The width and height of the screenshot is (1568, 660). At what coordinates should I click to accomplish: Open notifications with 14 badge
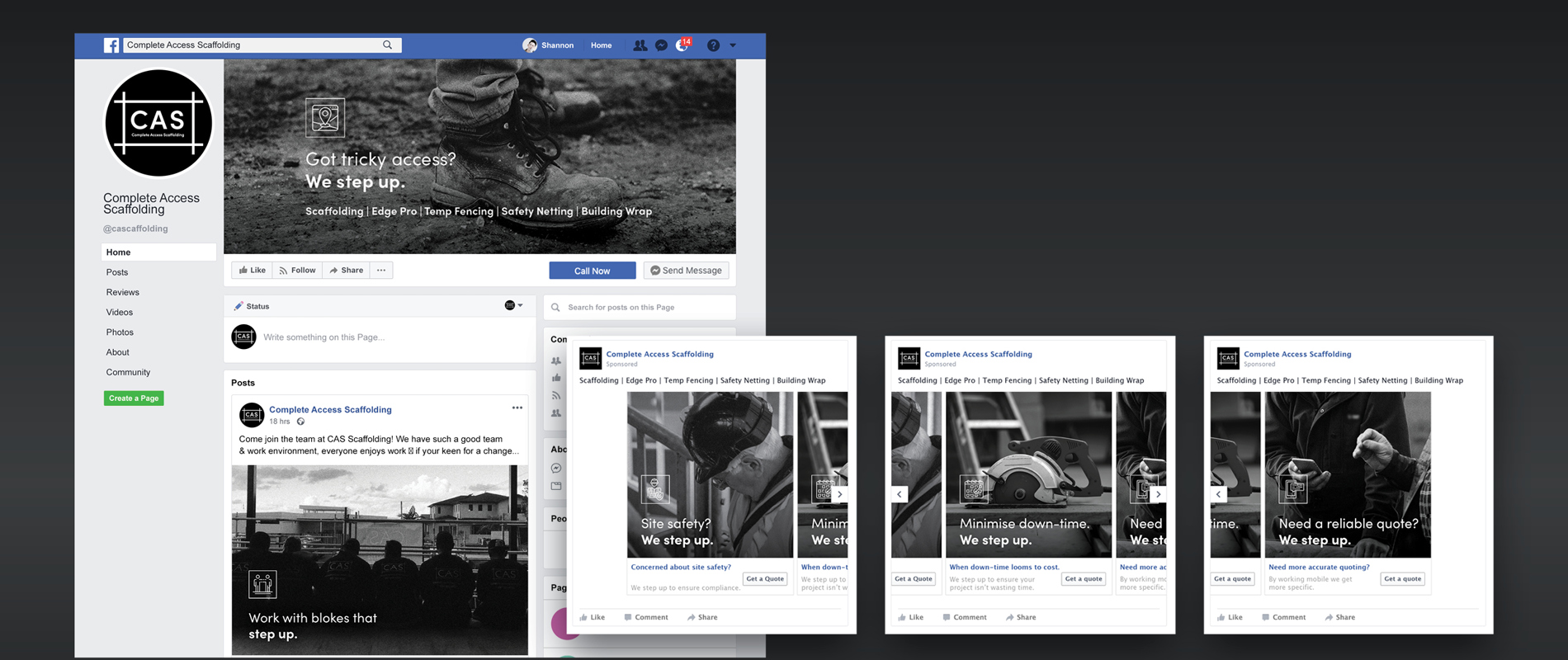[682, 45]
